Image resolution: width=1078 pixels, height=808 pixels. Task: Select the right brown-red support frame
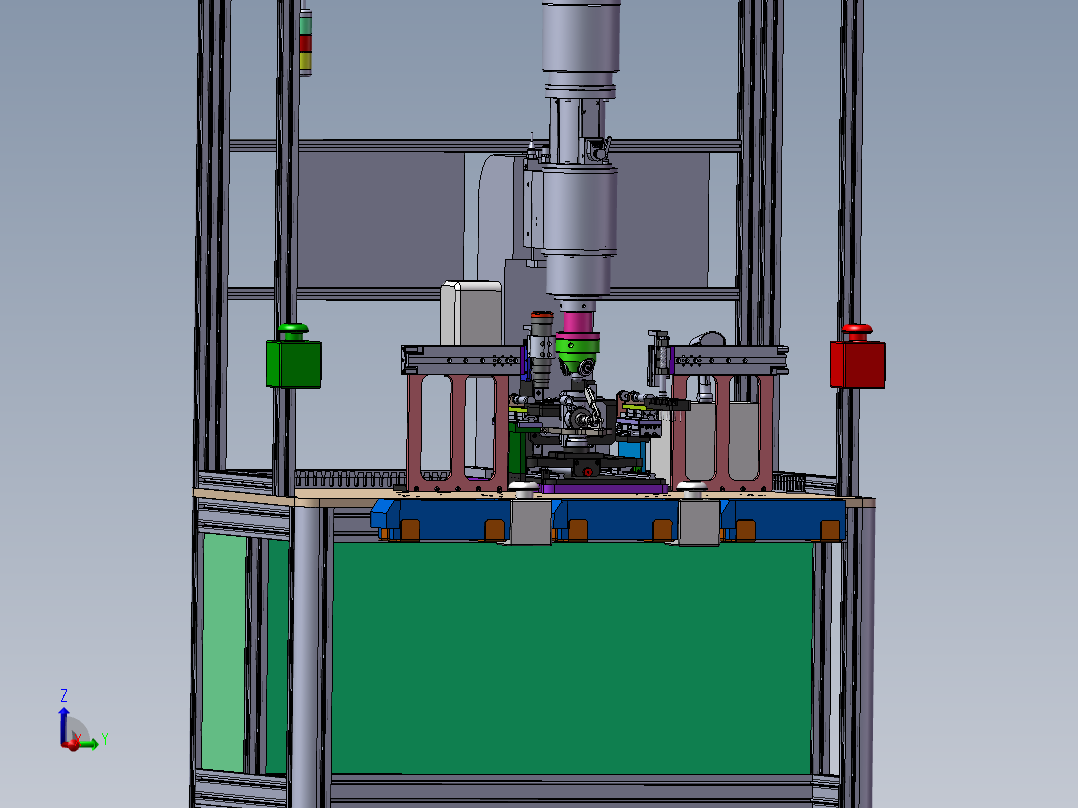click(x=722, y=432)
